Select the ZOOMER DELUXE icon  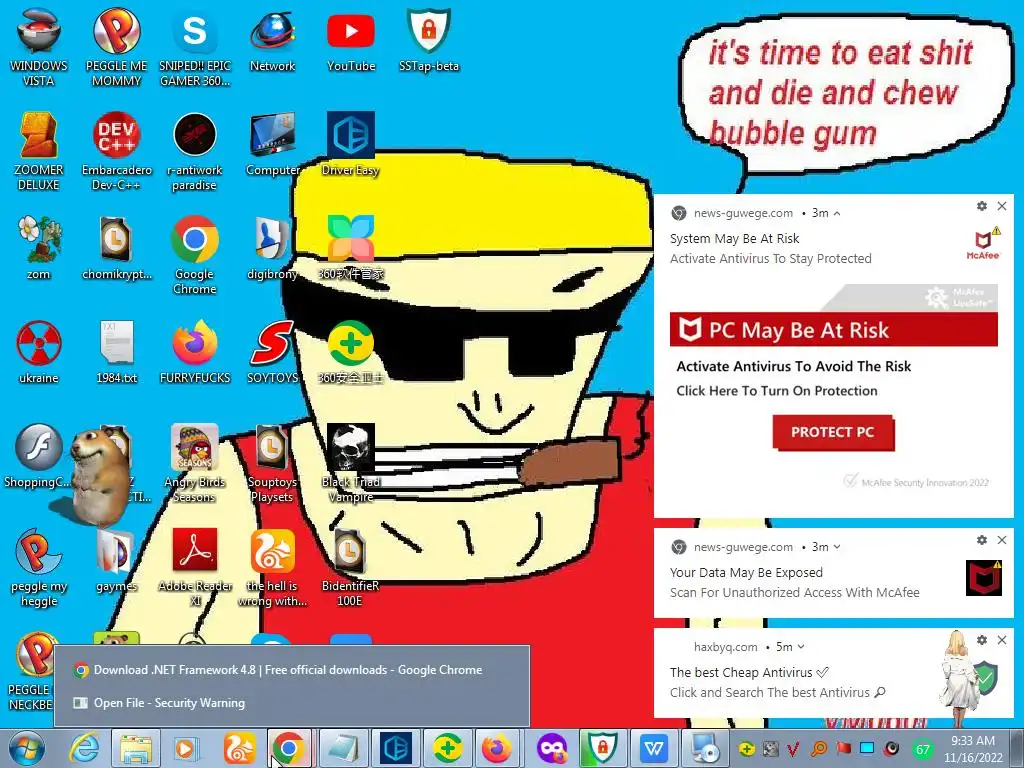pyautogui.click(x=39, y=152)
